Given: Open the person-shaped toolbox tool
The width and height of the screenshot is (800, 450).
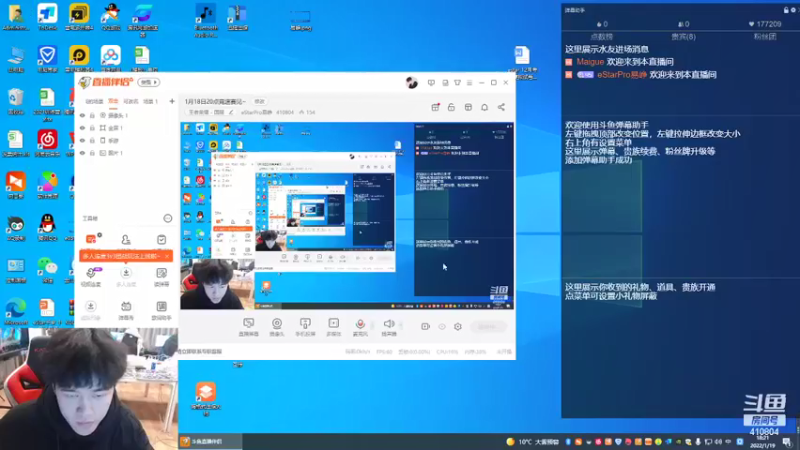Looking at the screenshot, I should click(126, 239).
